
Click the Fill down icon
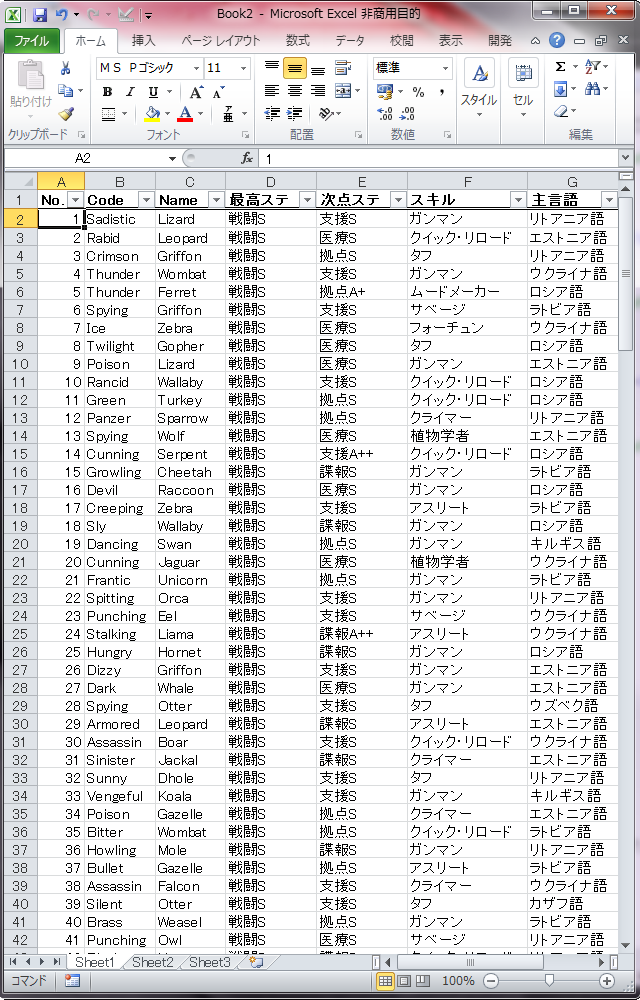pos(560,89)
